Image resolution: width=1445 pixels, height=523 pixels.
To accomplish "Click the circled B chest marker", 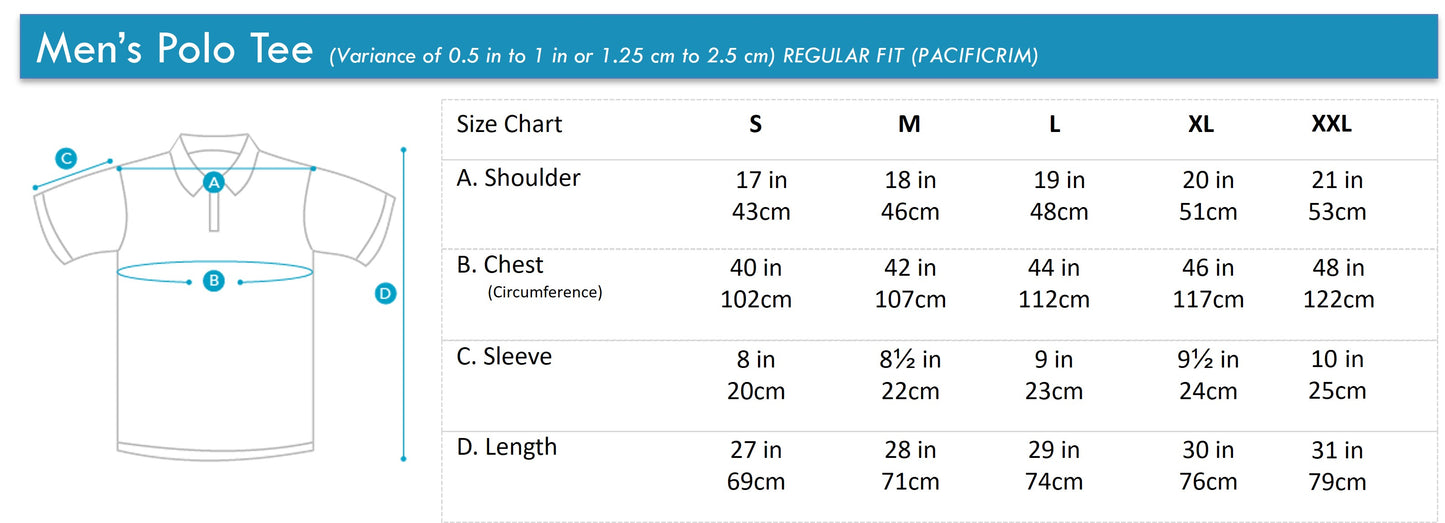I will click(213, 281).
